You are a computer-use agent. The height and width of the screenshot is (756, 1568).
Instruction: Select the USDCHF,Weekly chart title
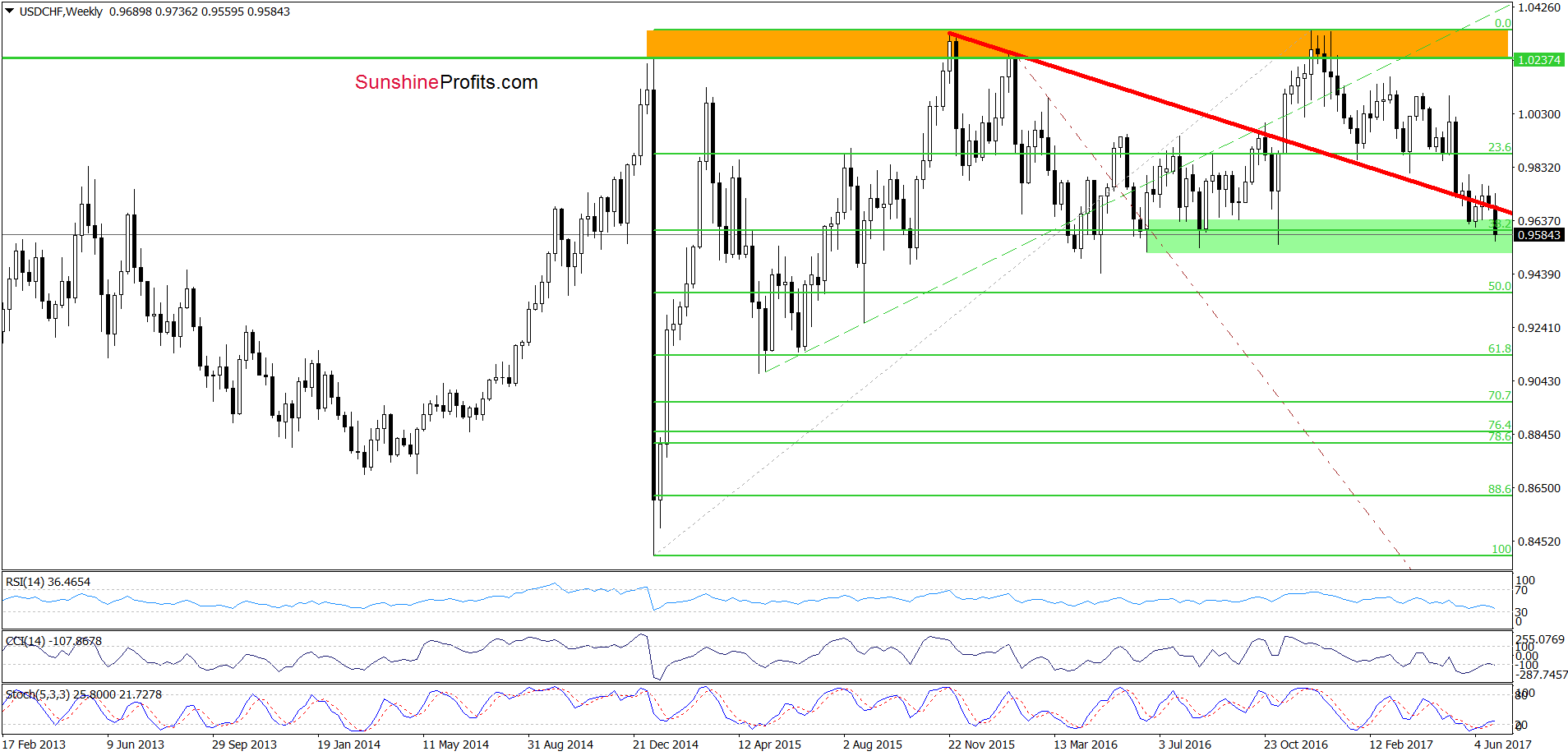tap(61, 12)
